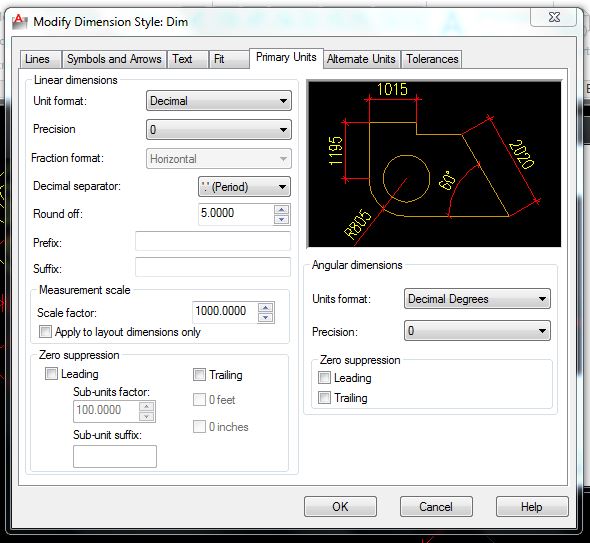Close the Modify Dimension Style dialog
This screenshot has height=543, width=590.
pyautogui.click(x=554, y=17)
